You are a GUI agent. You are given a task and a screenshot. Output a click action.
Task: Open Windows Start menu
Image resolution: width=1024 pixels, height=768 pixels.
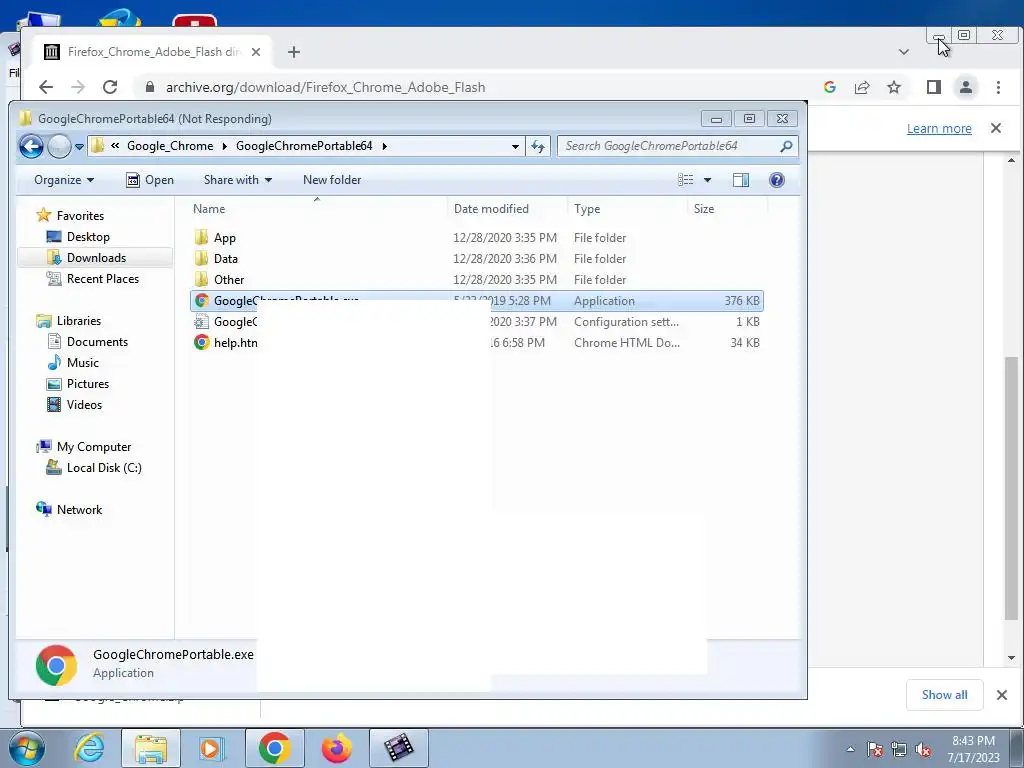[27, 748]
